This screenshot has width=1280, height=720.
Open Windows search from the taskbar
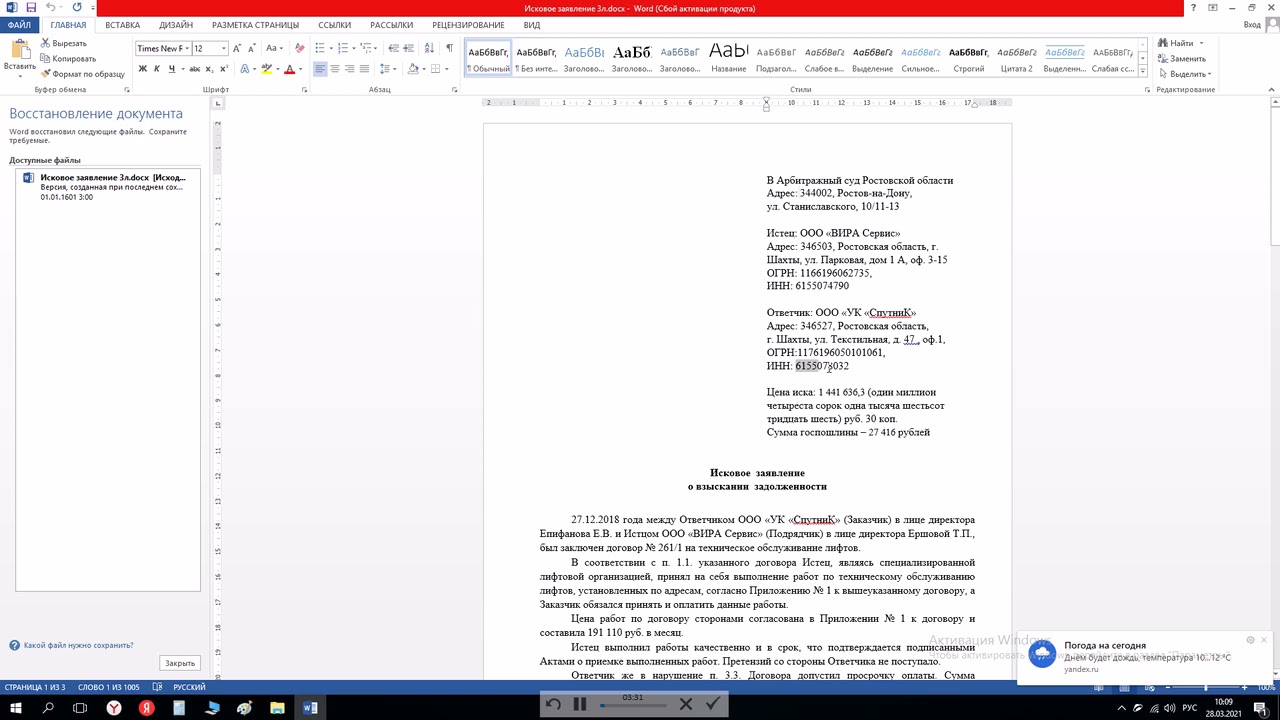tap(48, 708)
